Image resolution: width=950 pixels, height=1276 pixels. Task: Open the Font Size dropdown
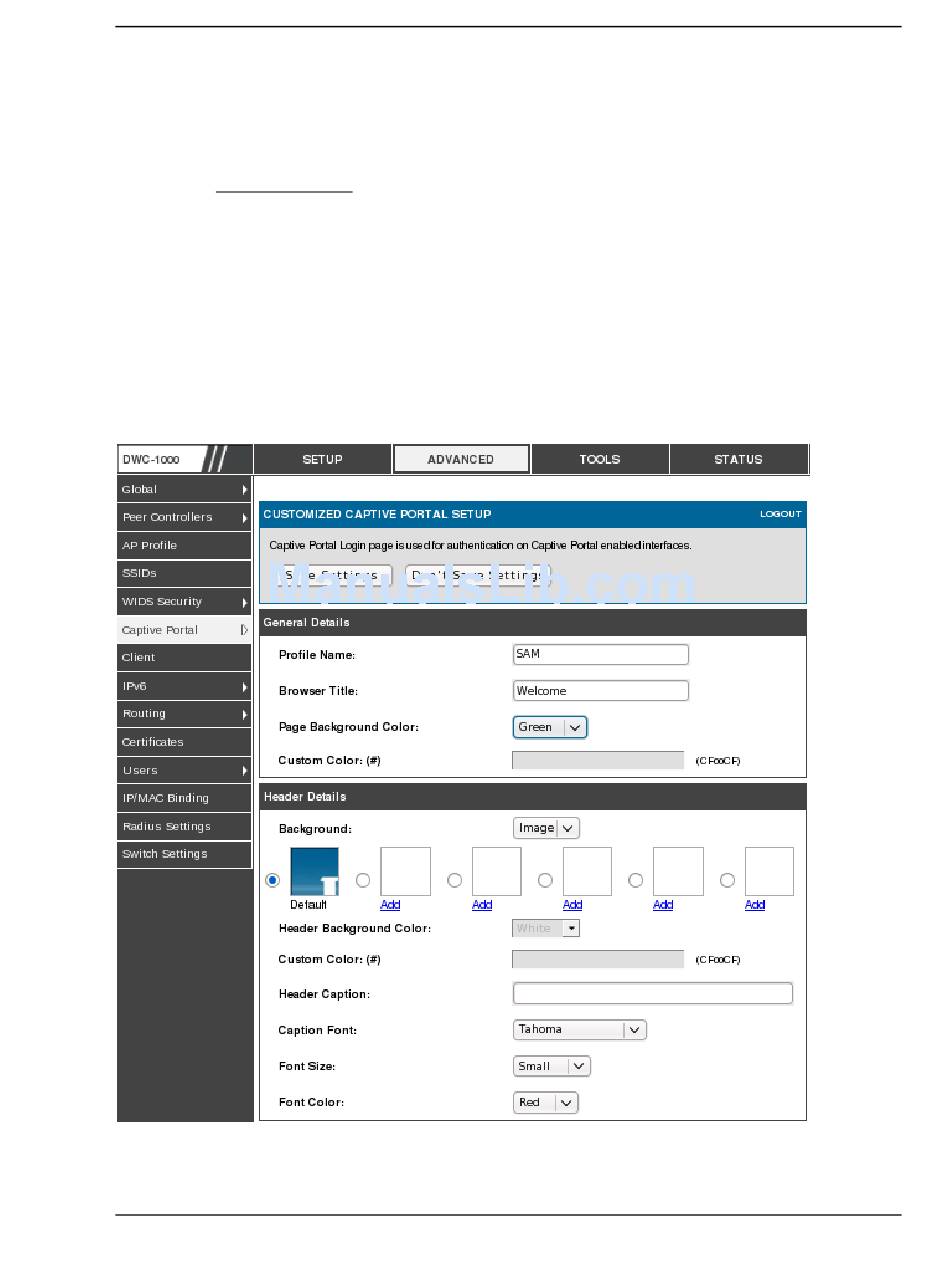pyautogui.click(x=552, y=1066)
